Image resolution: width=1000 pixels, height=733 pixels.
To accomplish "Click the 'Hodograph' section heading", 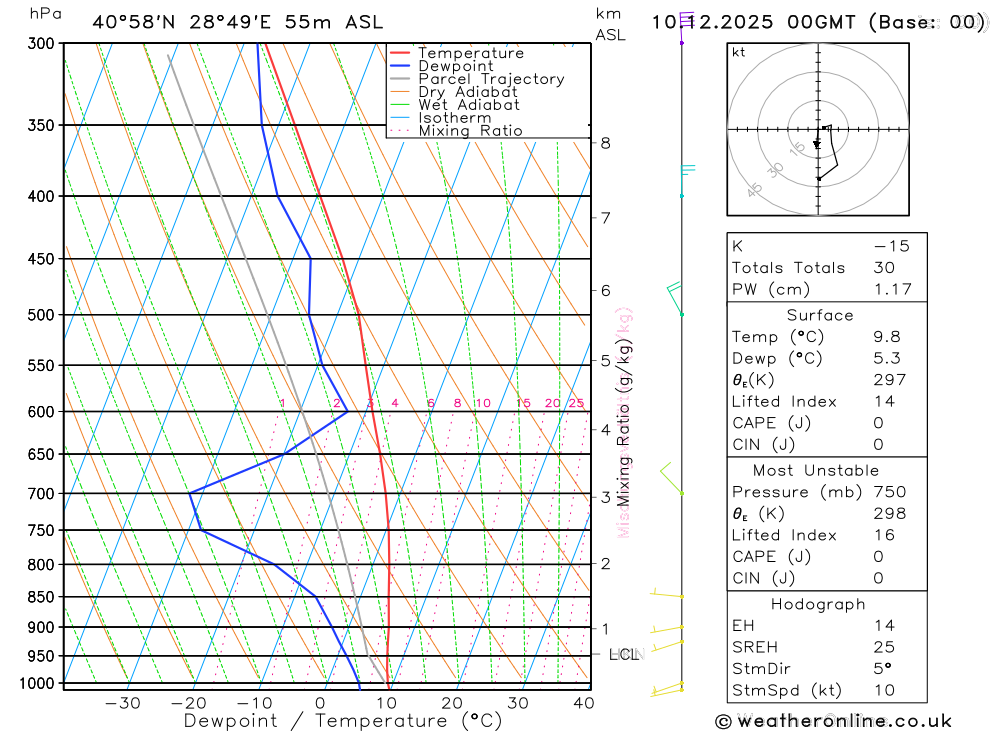I will pos(818,605).
